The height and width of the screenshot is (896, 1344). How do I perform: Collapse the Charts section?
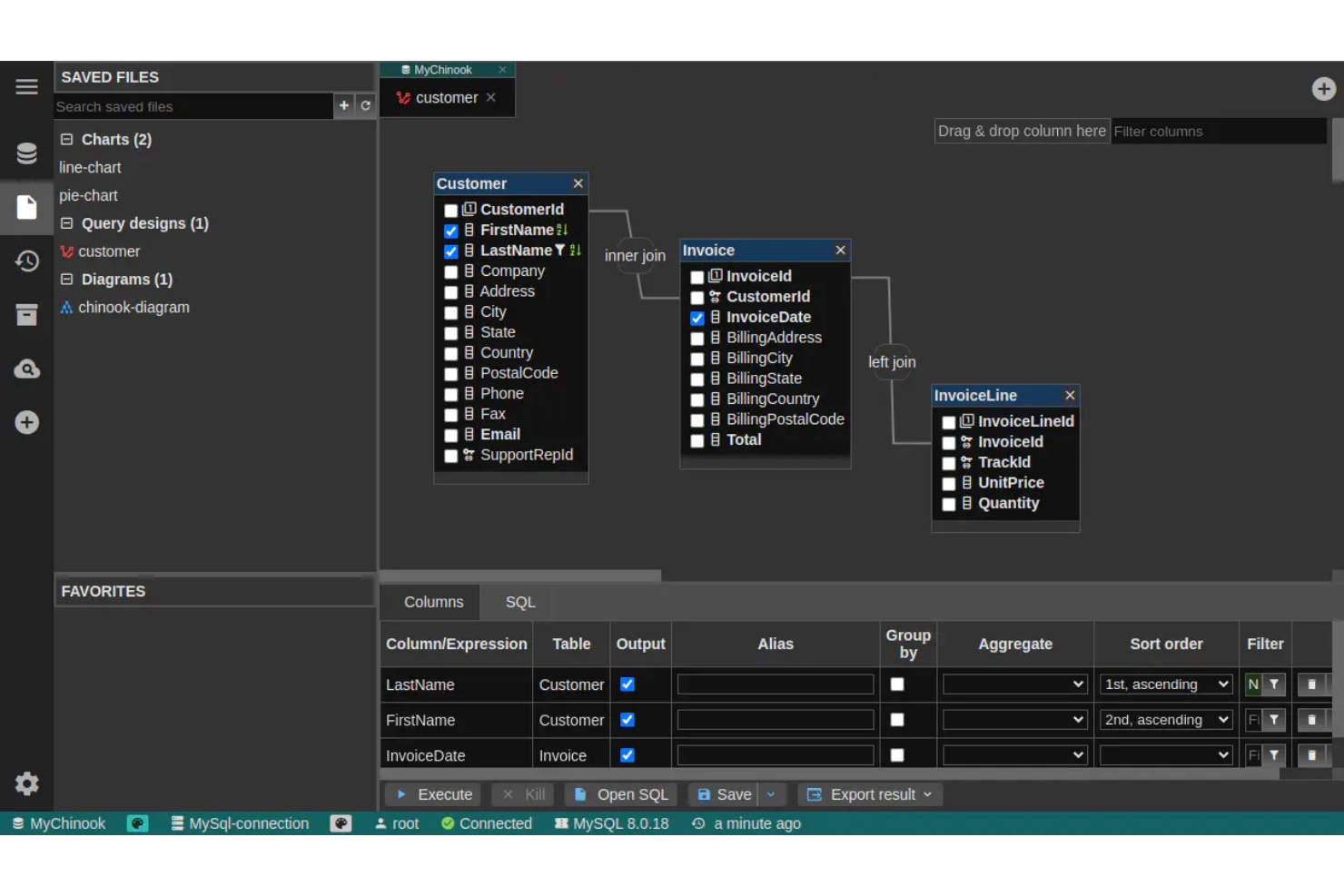tap(66, 139)
